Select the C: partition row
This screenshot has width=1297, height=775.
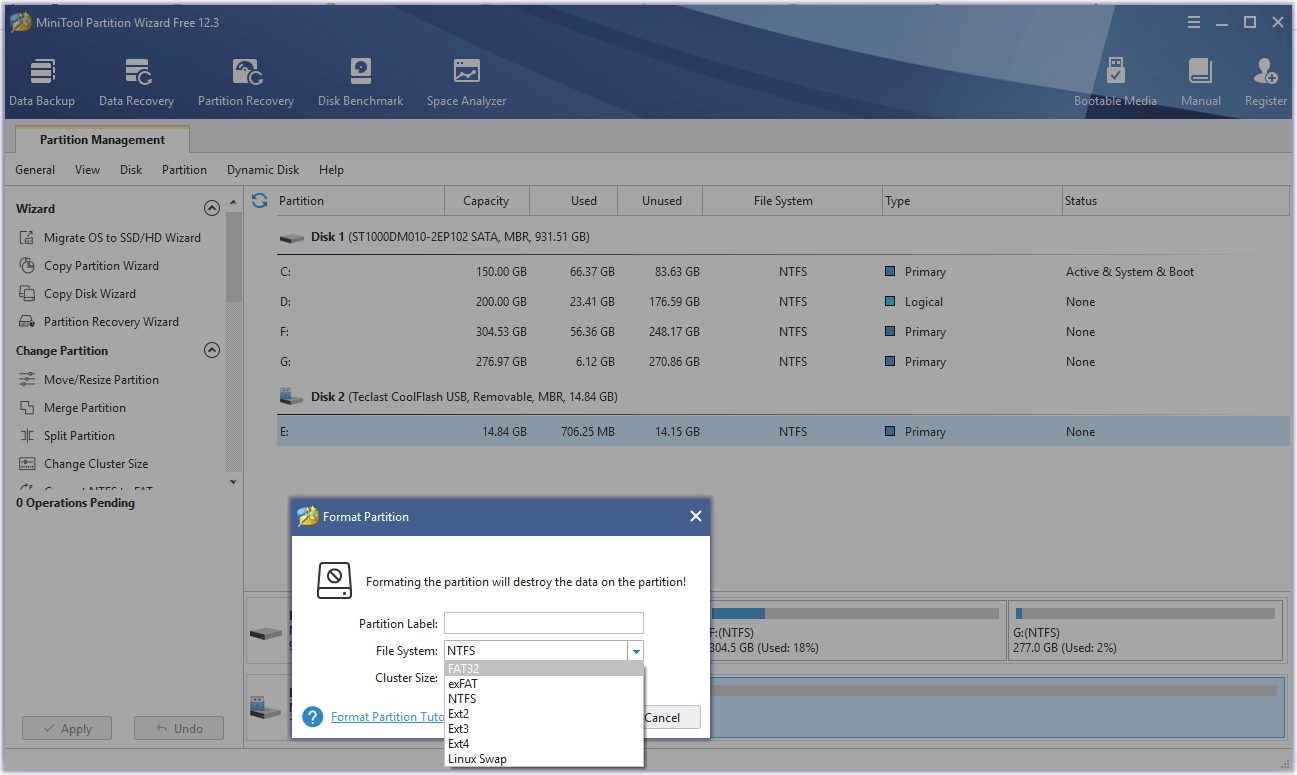tap(783, 272)
